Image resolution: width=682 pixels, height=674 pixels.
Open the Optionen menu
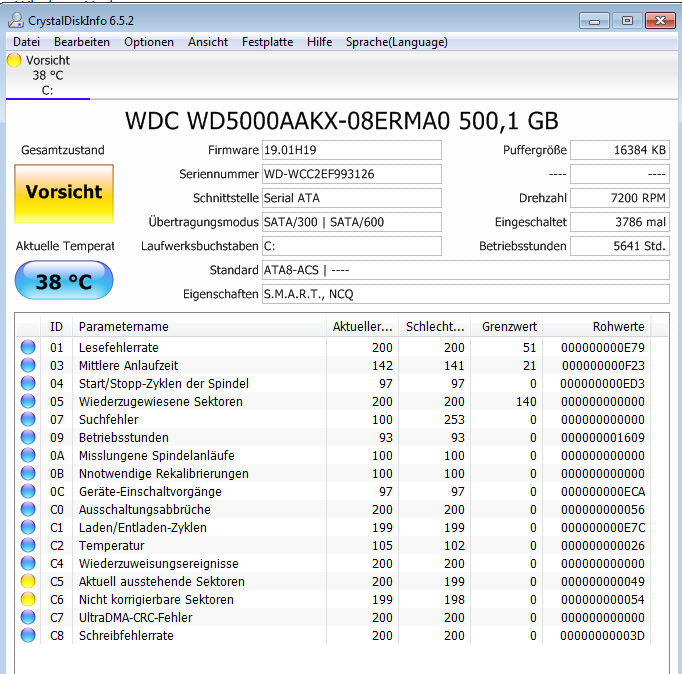click(x=149, y=42)
